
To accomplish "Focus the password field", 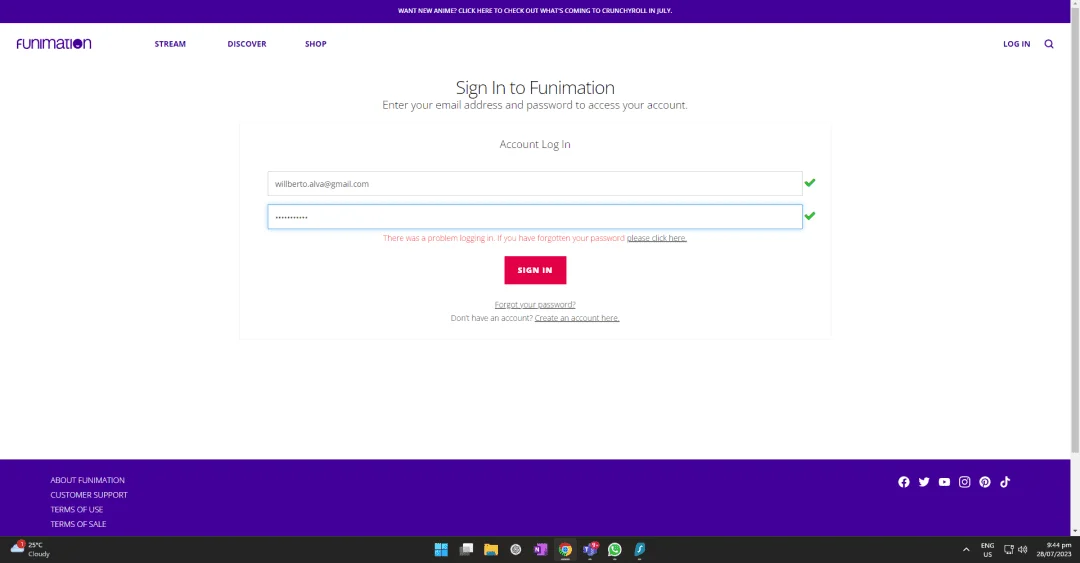I will 534,216.
